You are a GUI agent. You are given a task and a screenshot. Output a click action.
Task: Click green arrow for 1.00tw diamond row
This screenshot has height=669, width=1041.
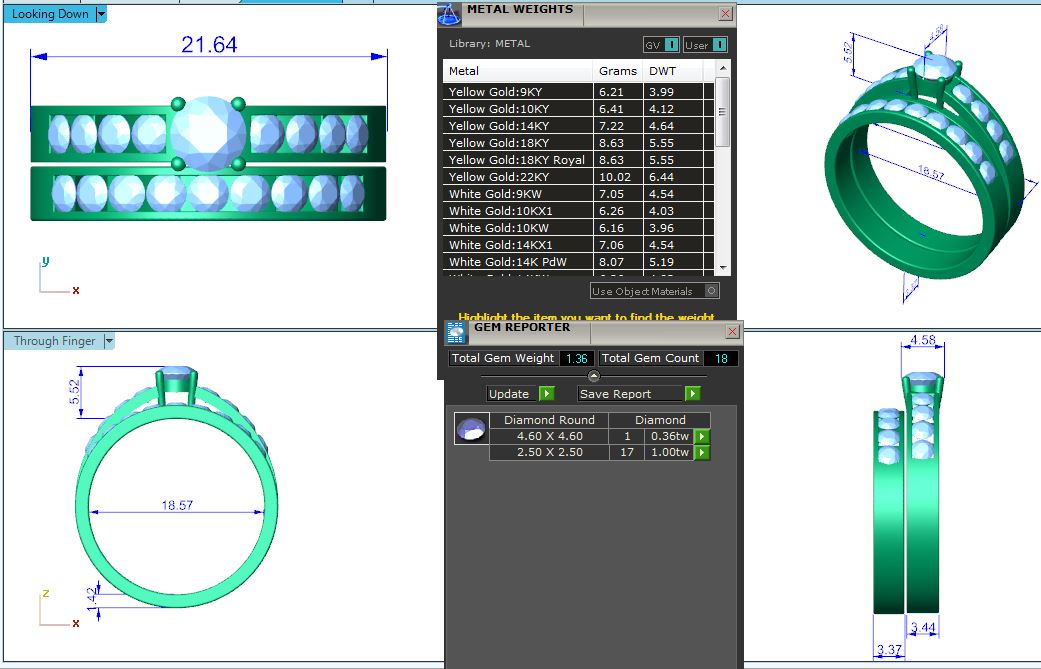[x=702, y=453]
